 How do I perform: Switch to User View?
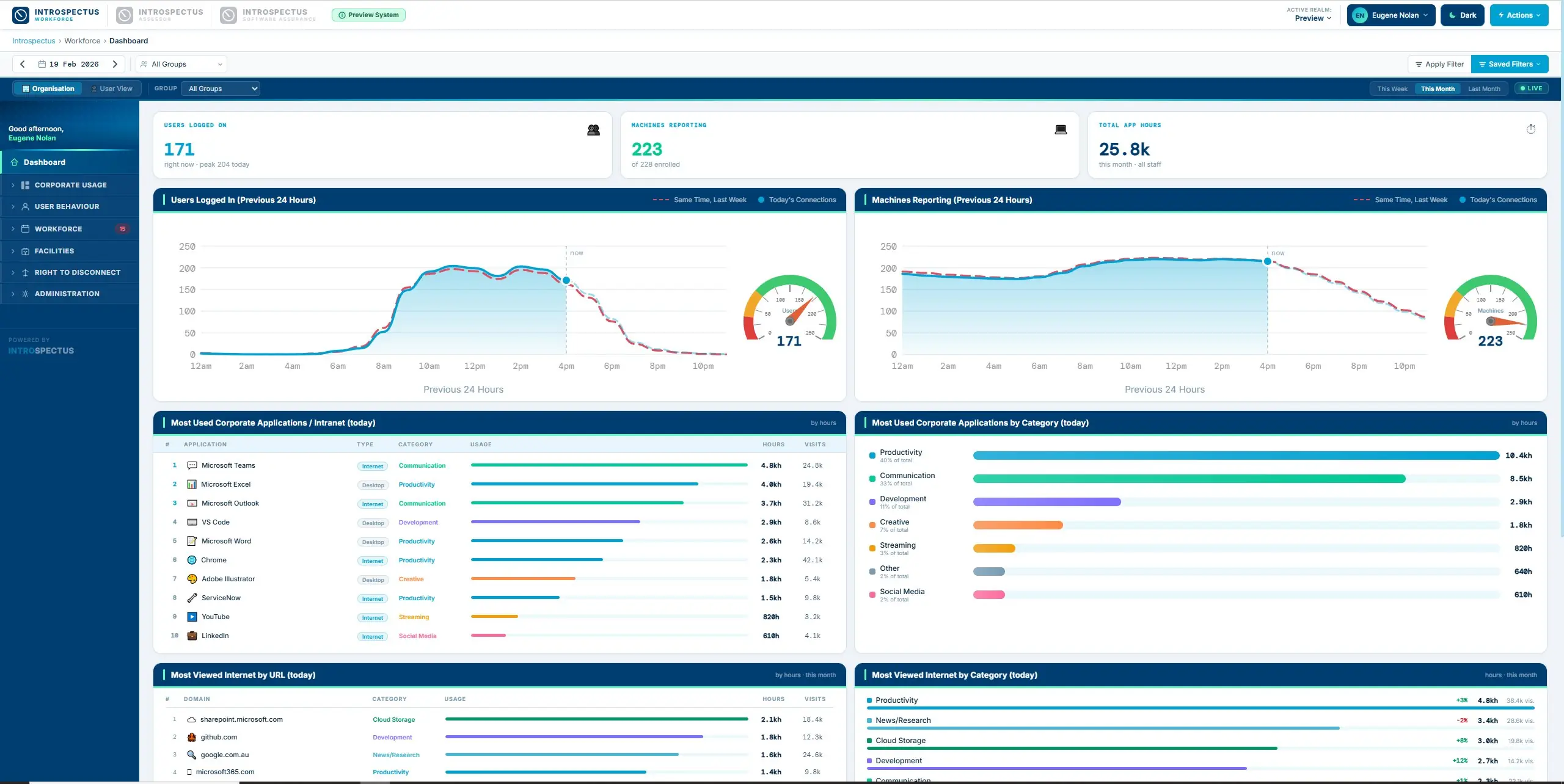[x=112, y=89]
